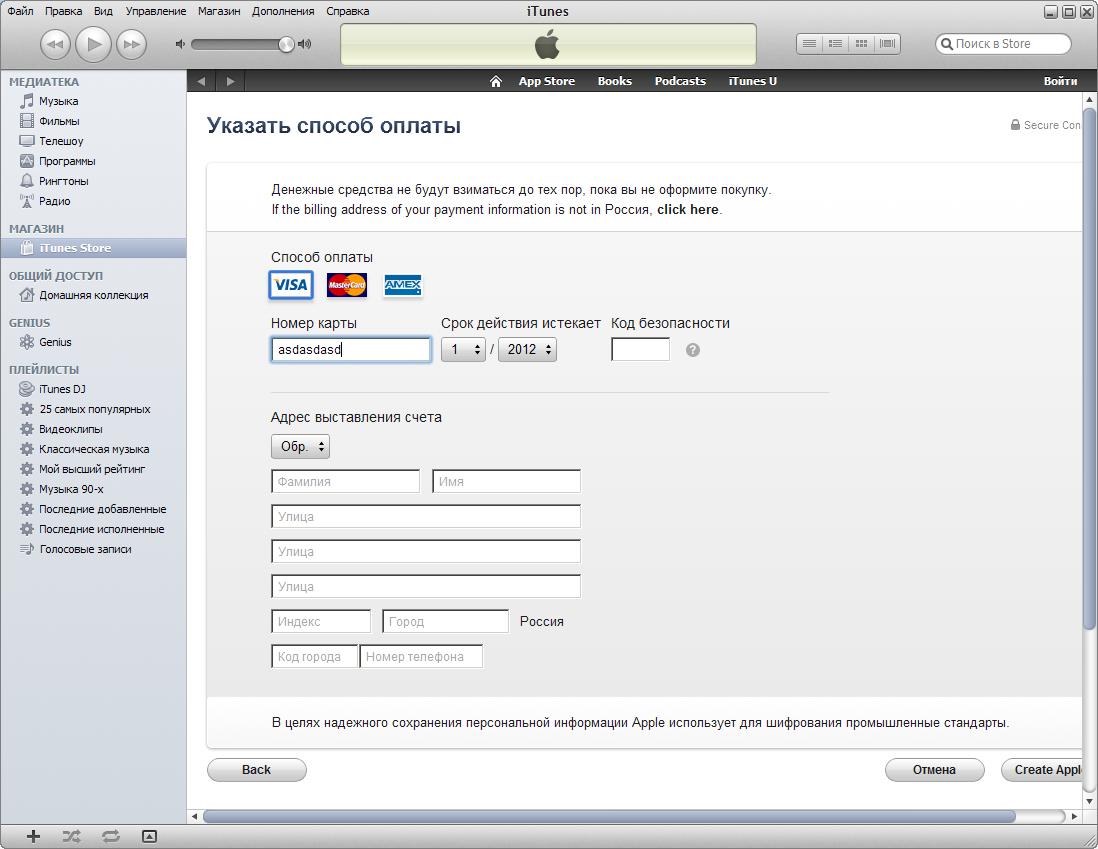
Task: Open the App Store tab
Action: (546, 81)
